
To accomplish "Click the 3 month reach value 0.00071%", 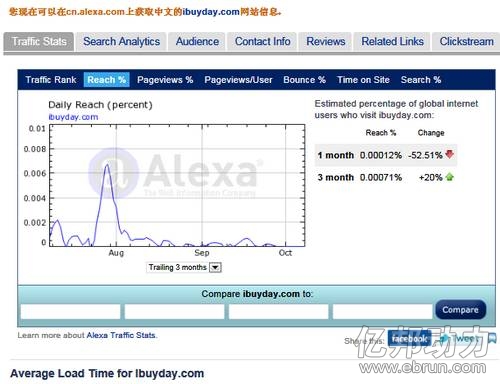I will pos(381,177).
